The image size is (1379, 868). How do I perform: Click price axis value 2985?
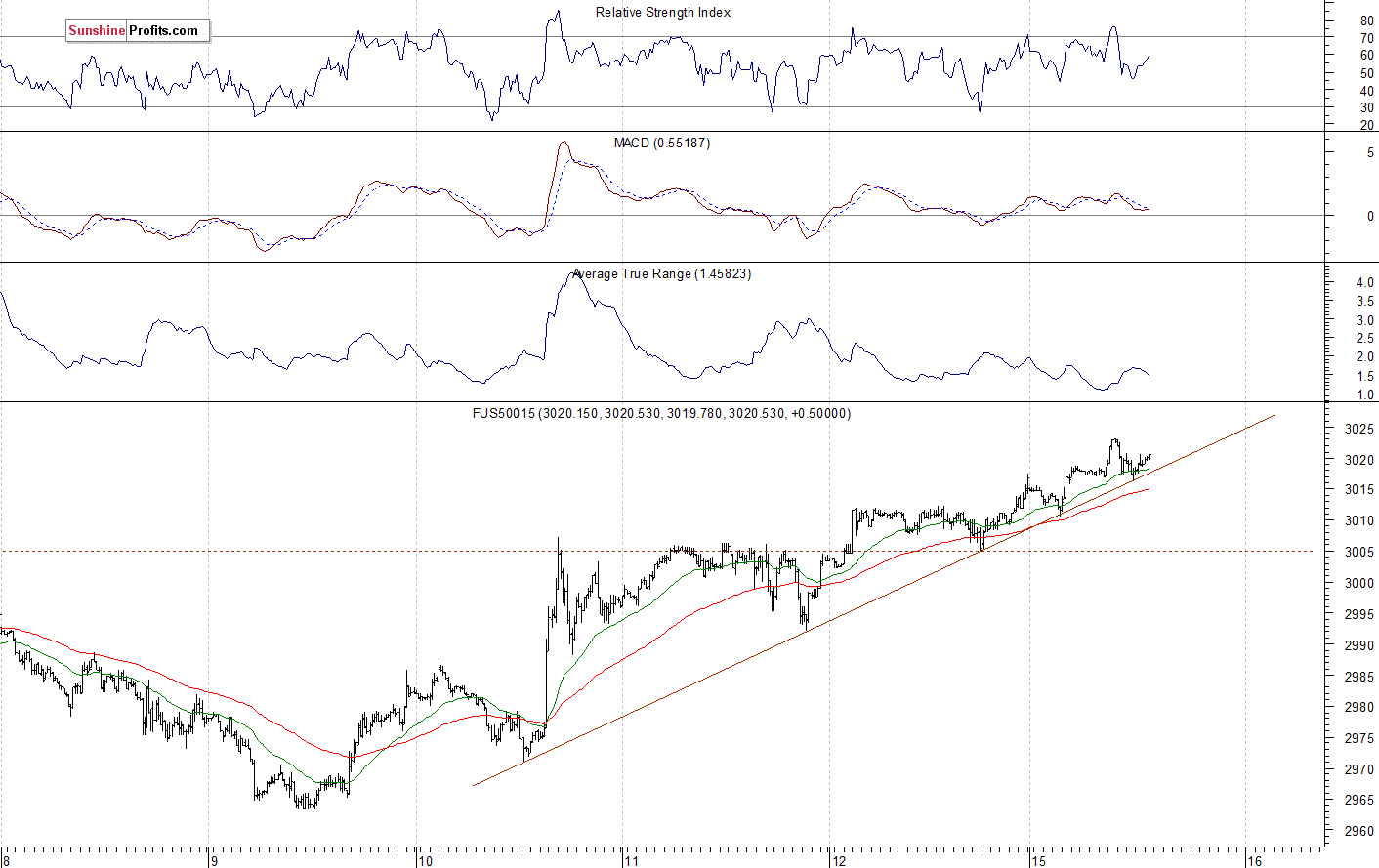coord(1358,677)
